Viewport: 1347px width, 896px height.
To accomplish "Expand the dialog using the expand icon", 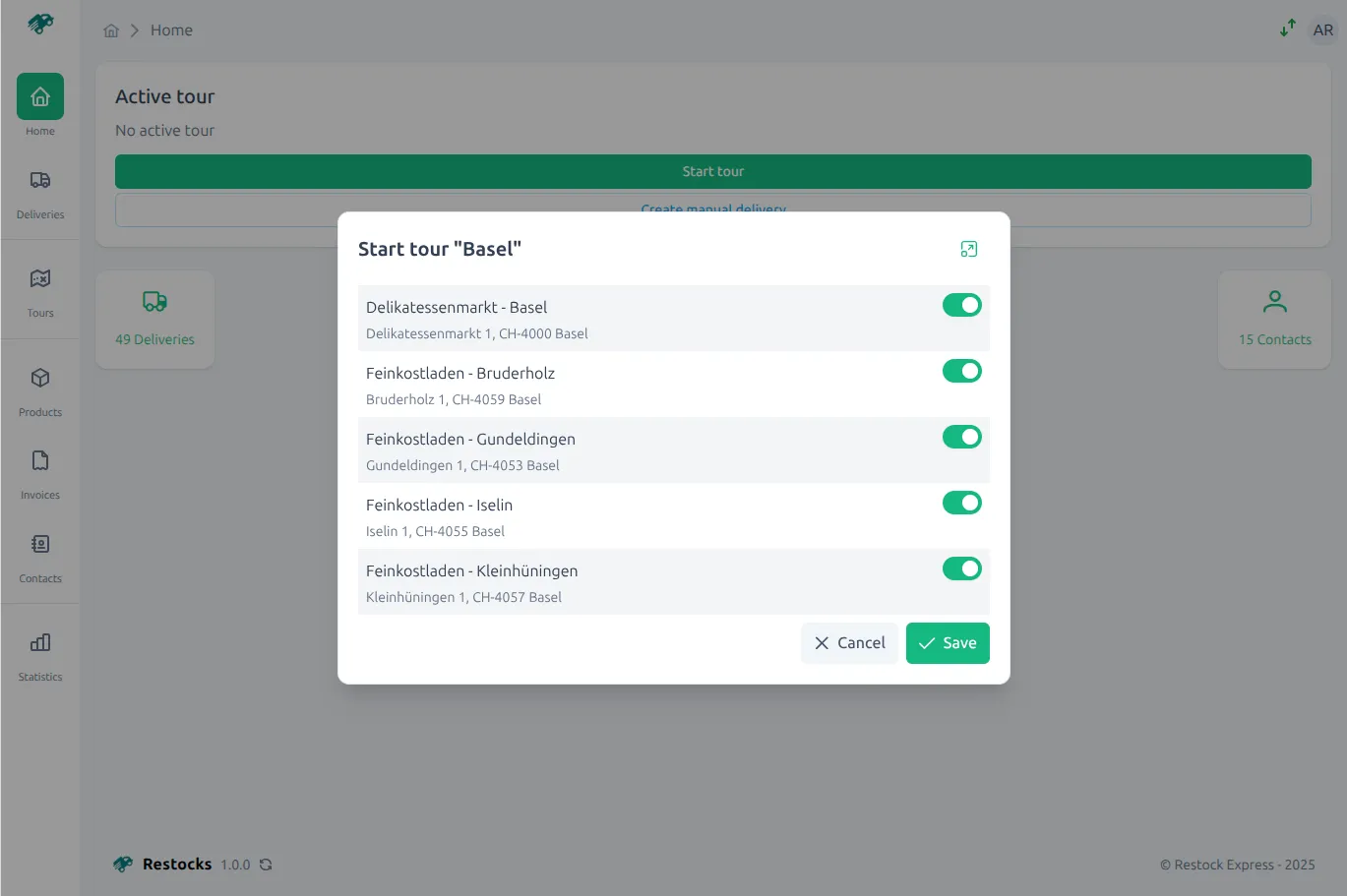I will (x=968, y=249).
